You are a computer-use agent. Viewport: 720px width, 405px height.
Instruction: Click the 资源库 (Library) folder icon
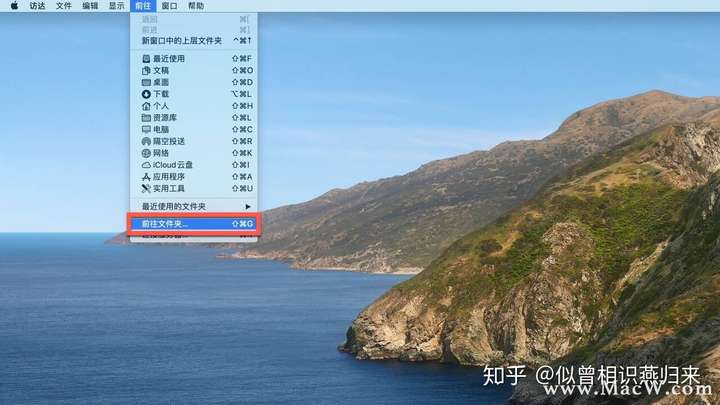coord(146,118)
